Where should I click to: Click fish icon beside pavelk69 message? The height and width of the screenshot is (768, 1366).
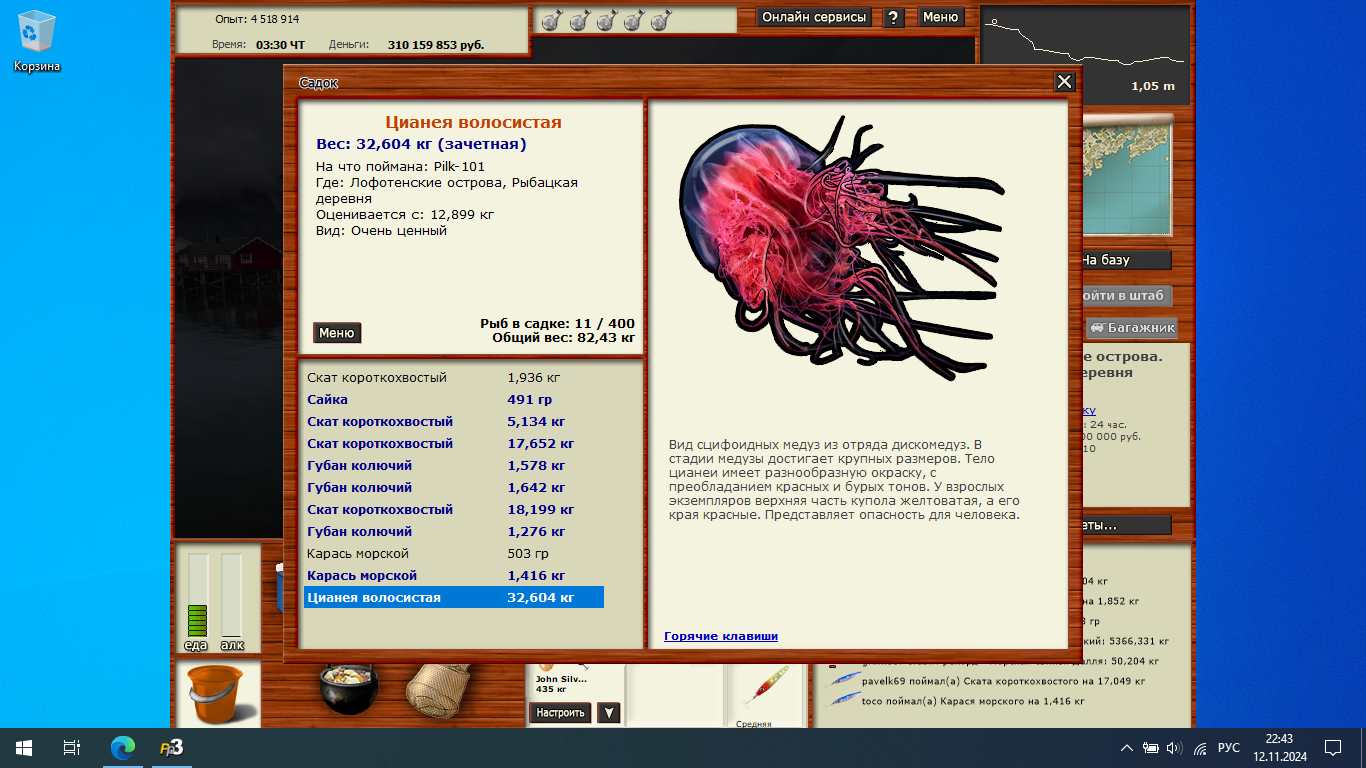pyautogui.click(x=844, y=680)
